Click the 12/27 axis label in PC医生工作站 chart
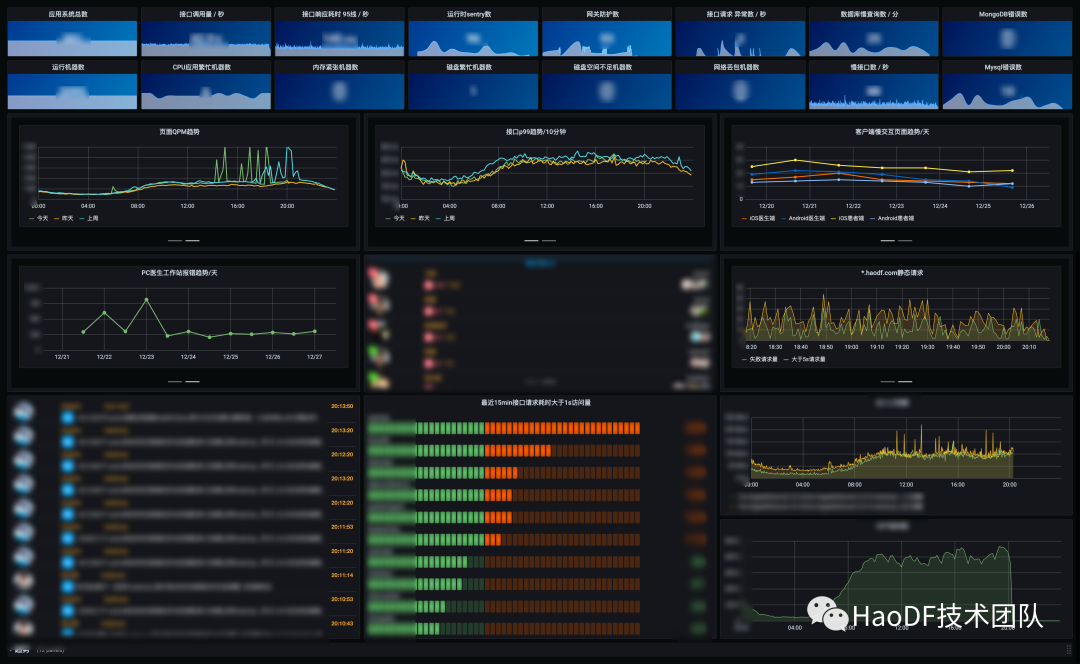1080x664 pixels. tap(314, 357)
